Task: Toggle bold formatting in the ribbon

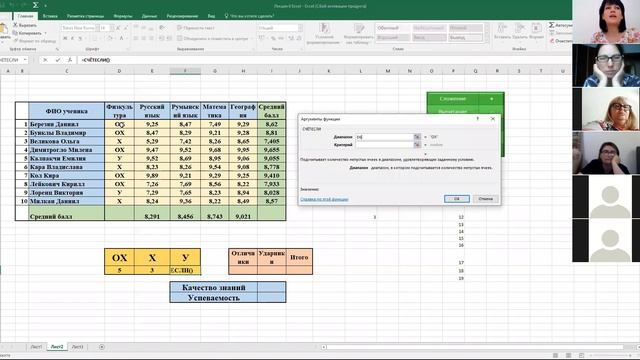Action: pyautogui.click(x=64, y=38)
